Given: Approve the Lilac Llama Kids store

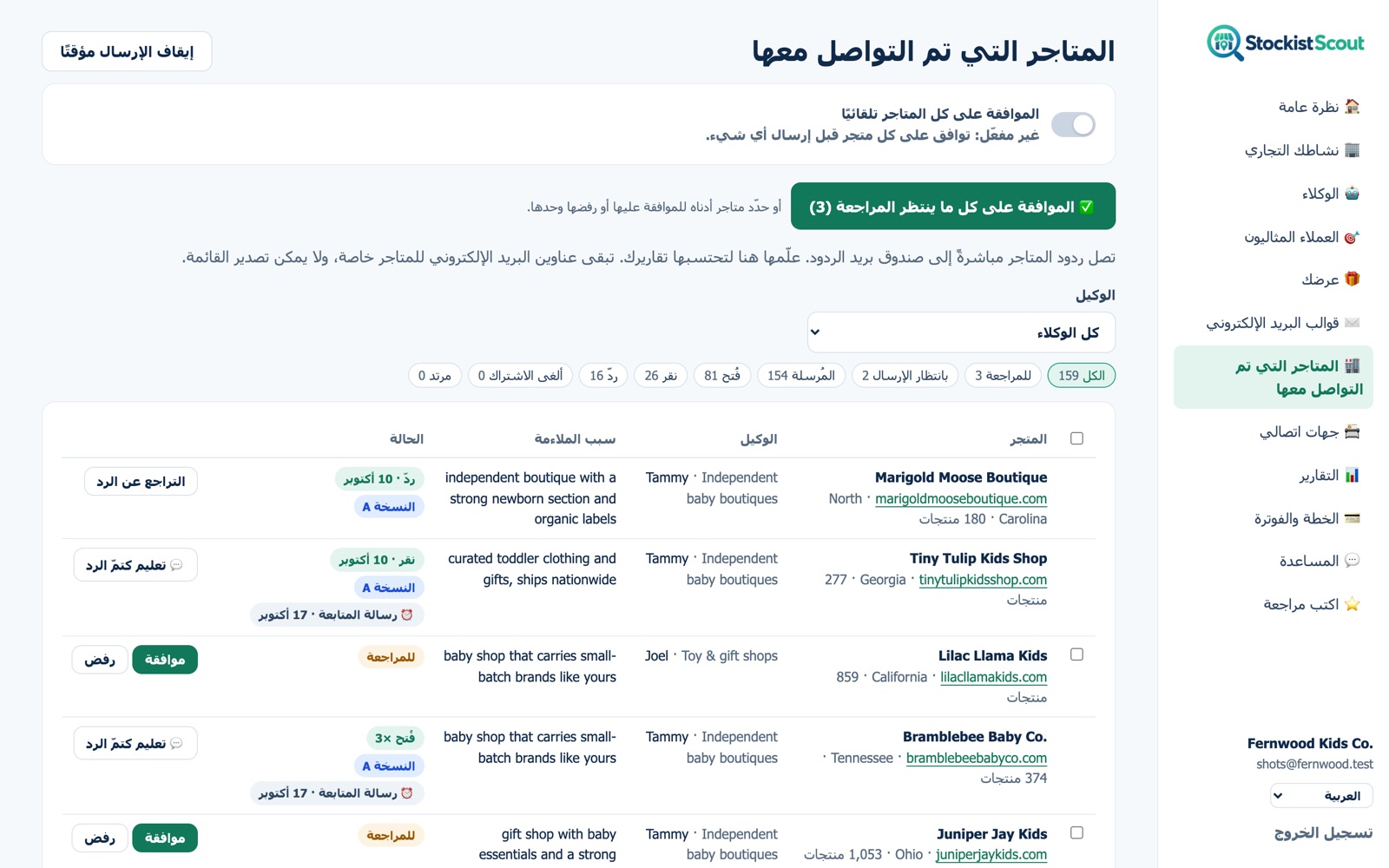Looking at the screenshot, I should coord(165,660).
